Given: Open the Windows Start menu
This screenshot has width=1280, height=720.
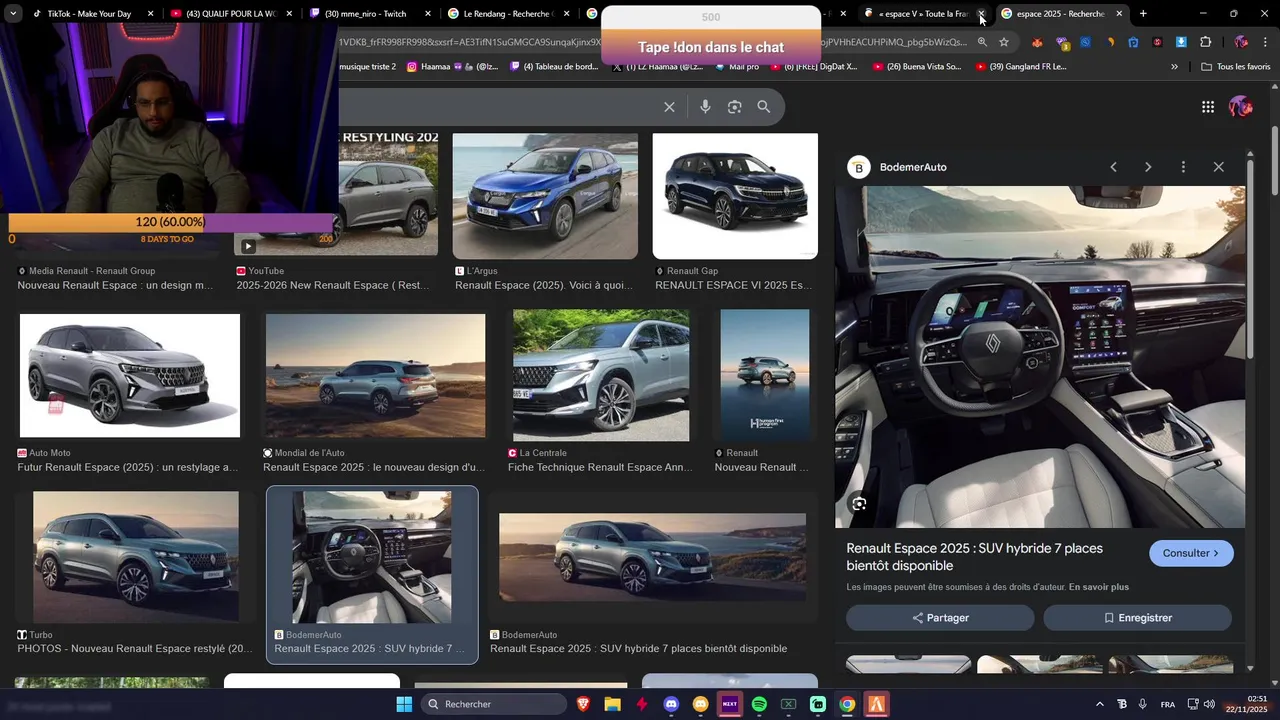Looking at the screenshot, I should click(404, 704).
